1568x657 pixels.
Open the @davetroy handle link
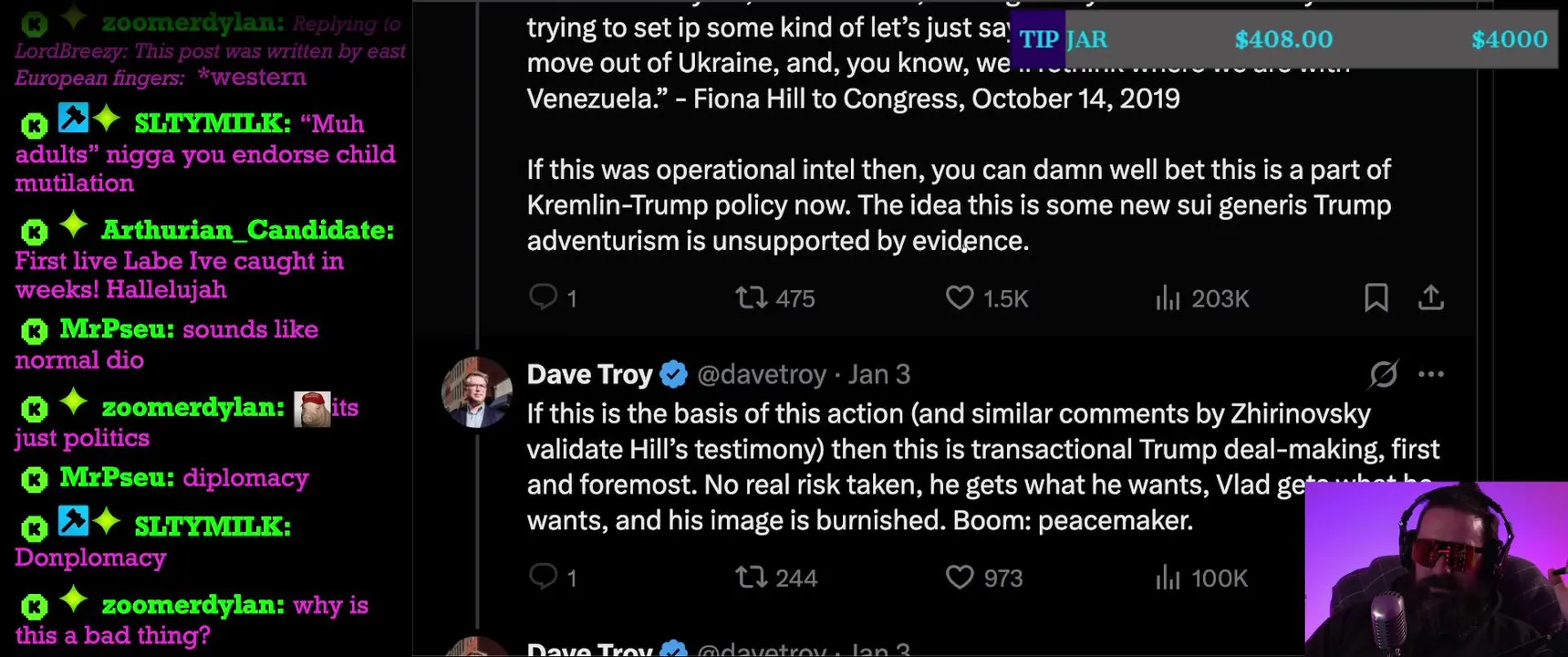[x=761, y=374]
